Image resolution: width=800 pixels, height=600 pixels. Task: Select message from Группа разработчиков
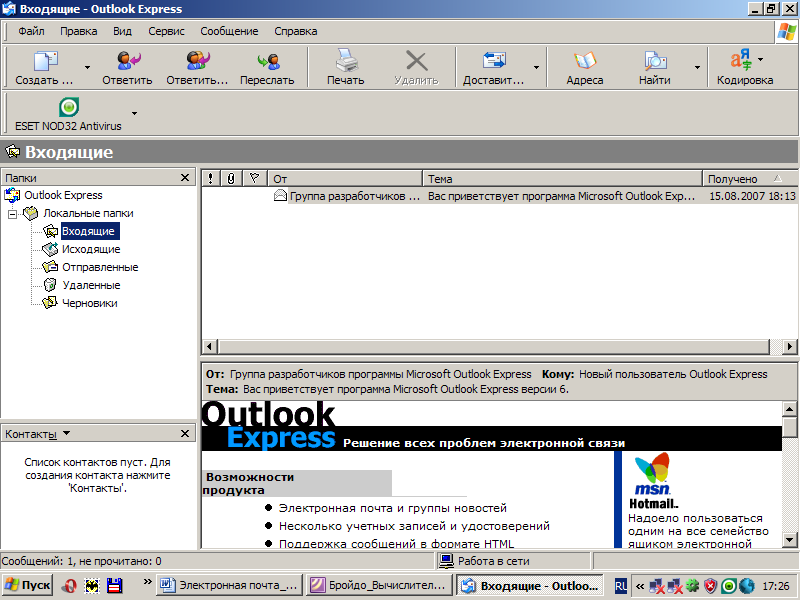(355, 196)
